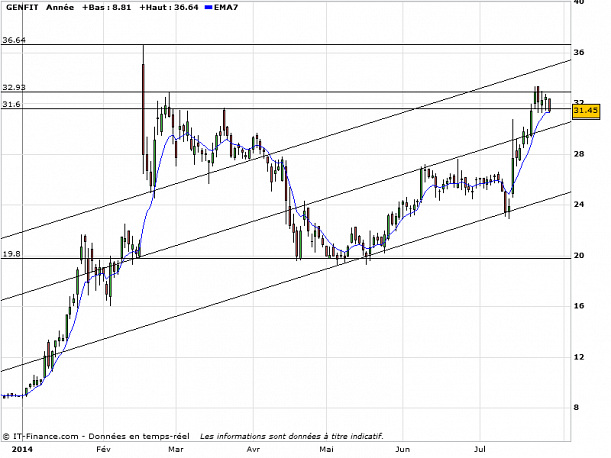Click the 2014 year axis label
This screenshot has width=611, height=458.
click(22, 449)
